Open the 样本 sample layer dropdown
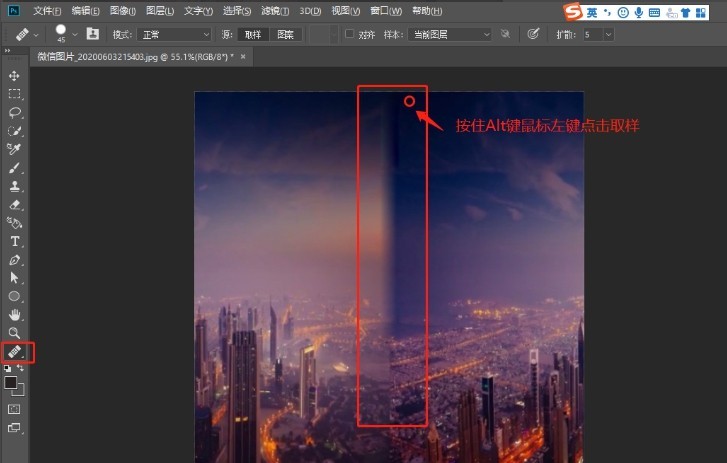The image size is (727, 463). 450,34
